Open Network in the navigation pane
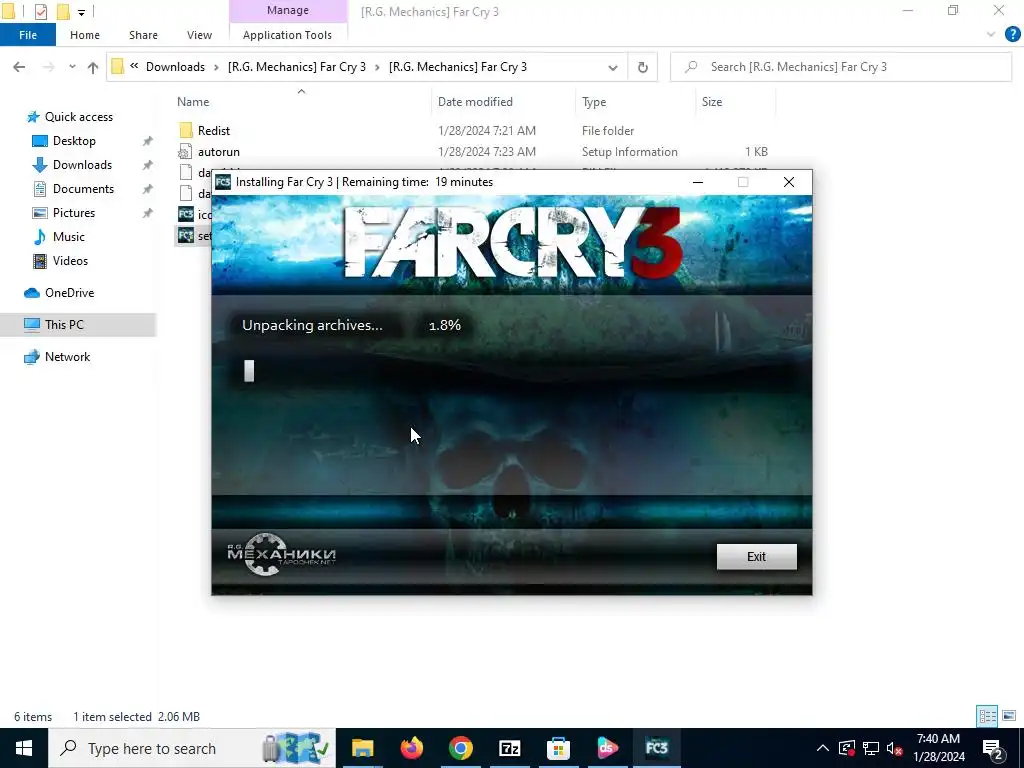Image resolution: width=1024 pixels, height=768 pixels. (x=67, y=357)
